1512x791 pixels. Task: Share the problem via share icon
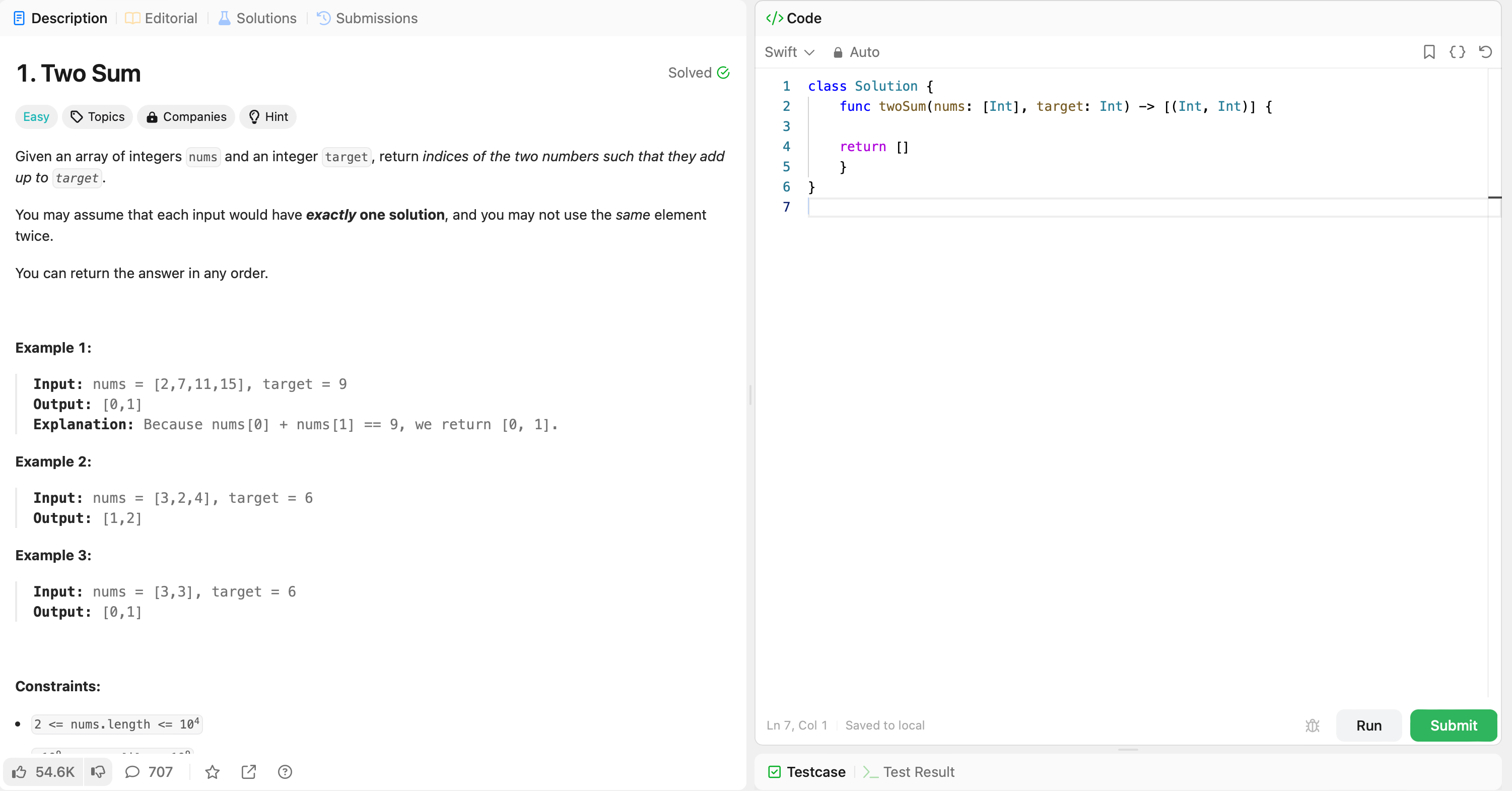coord(249,772)
